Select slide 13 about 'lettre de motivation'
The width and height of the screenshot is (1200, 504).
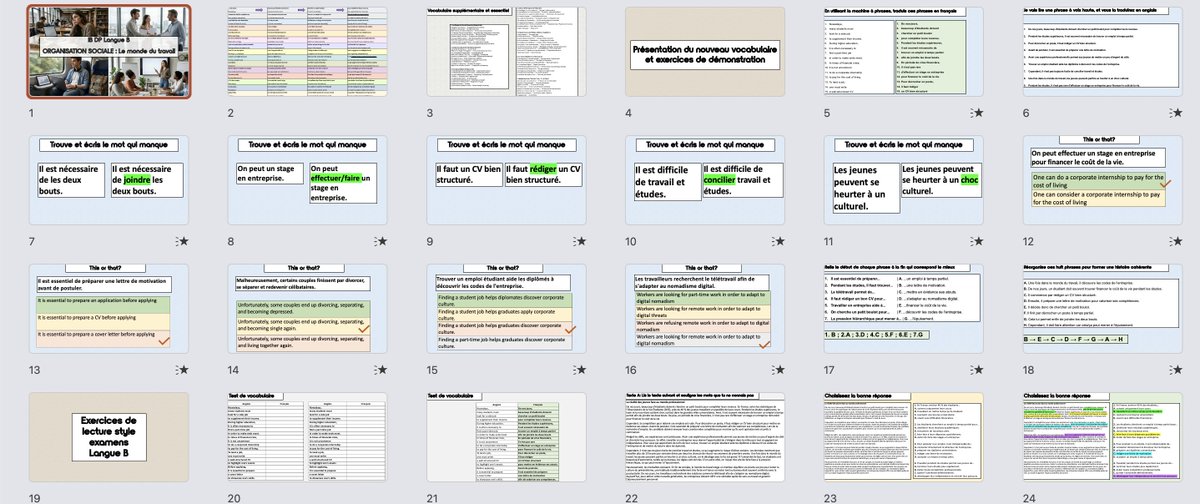point(108,308)
